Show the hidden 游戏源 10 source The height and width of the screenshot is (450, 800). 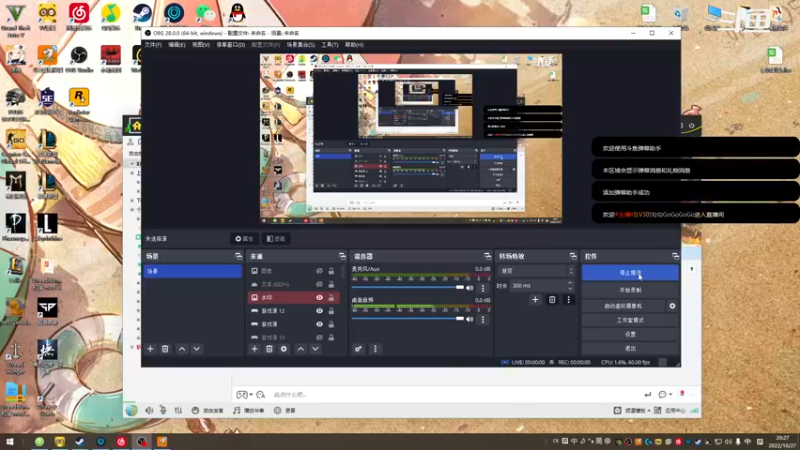click(319, 337)
